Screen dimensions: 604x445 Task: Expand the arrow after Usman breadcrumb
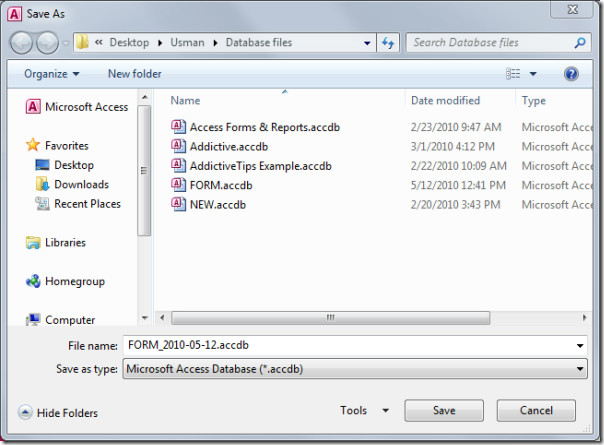(215, 43)
